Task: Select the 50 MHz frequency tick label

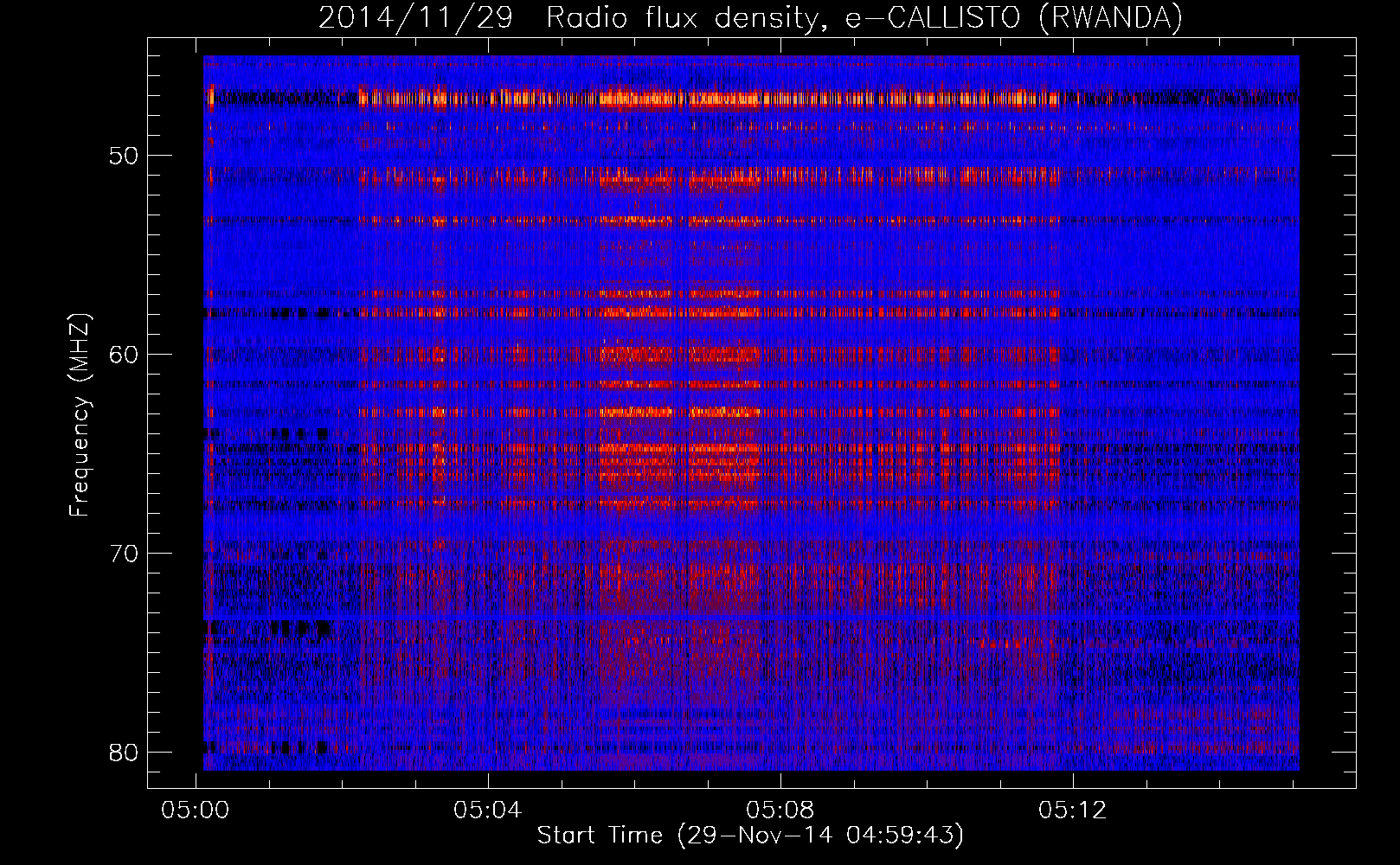Action: point(124,156)
